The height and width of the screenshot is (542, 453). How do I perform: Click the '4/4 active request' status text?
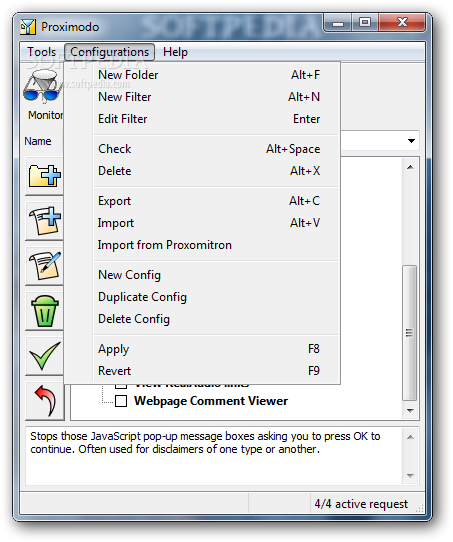tap(361, 504)
